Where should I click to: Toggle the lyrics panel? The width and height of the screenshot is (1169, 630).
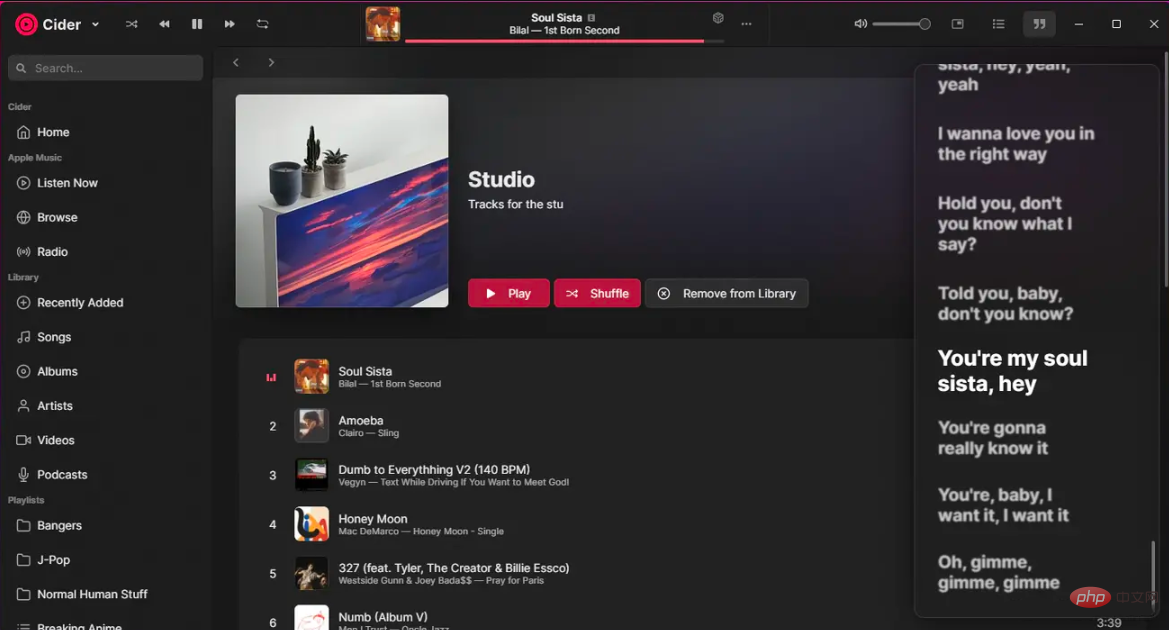coord(1039,24)
